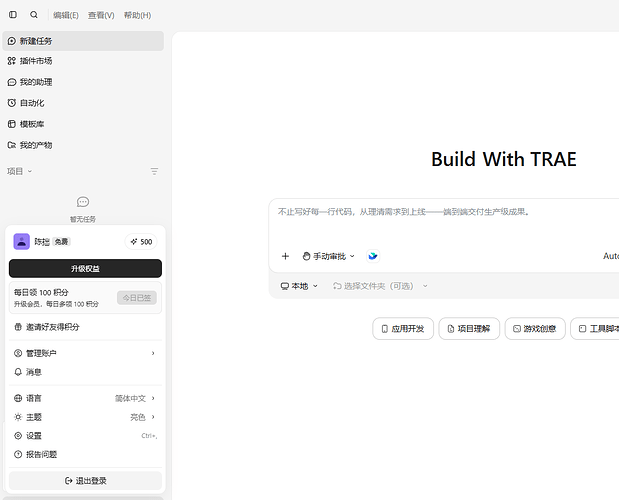Click the plus add attachment icon
619x500 pixels.
(x=285, y=256)
